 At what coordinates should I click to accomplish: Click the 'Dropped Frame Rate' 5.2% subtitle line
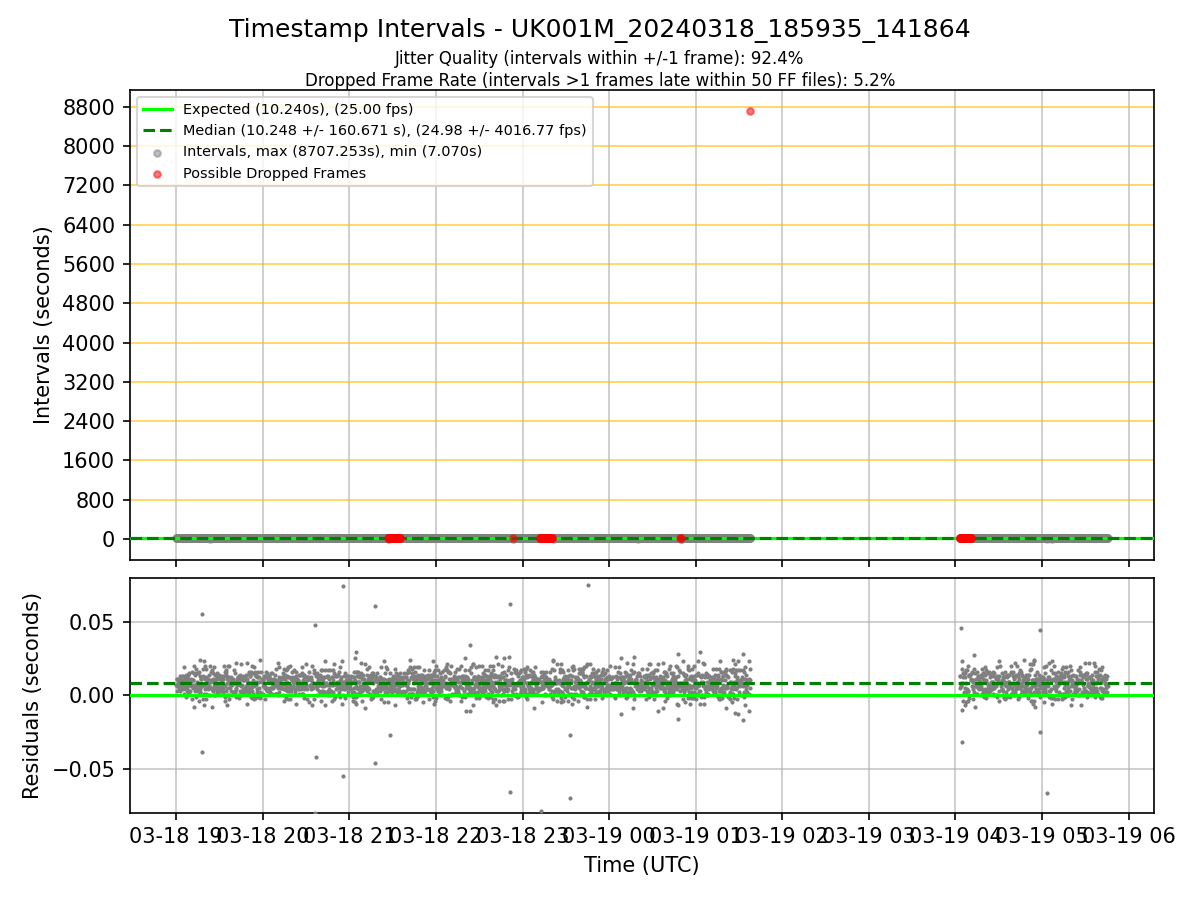tap(599, 80)
